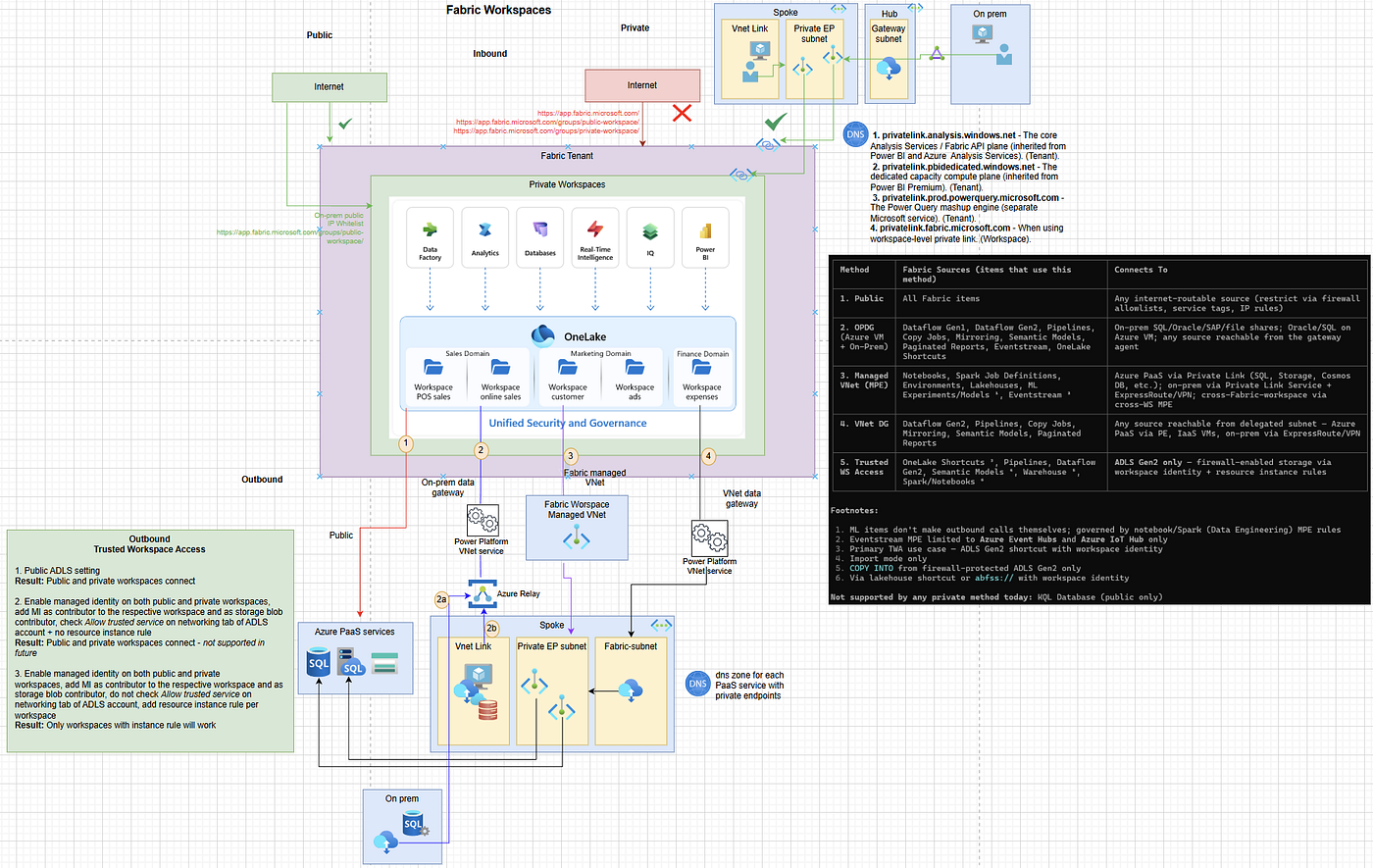Select the virtual network icon on the bottom Spoke box
Image resolution: width=1373 pixels, height=868 pixels.
click(662, 624)
